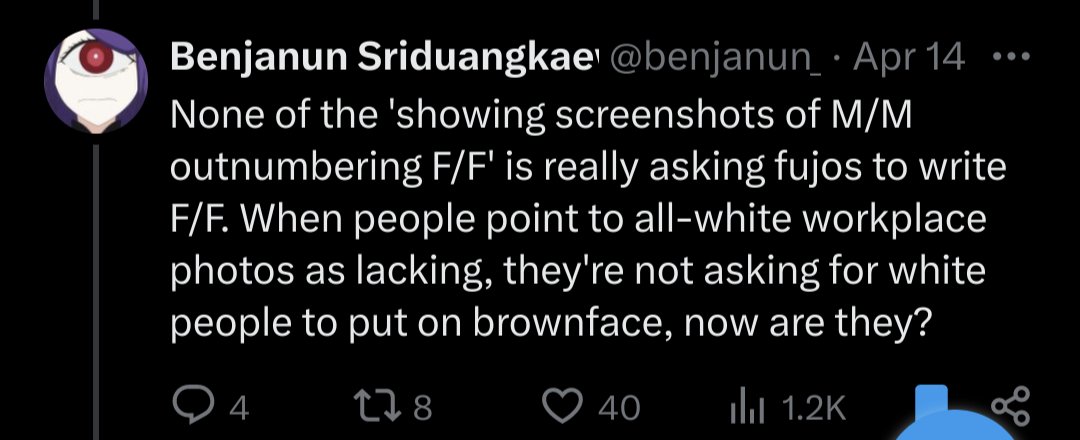Click the reply speech bubble icon
This screenshot has height=440, width=1080.
[191, 407]
